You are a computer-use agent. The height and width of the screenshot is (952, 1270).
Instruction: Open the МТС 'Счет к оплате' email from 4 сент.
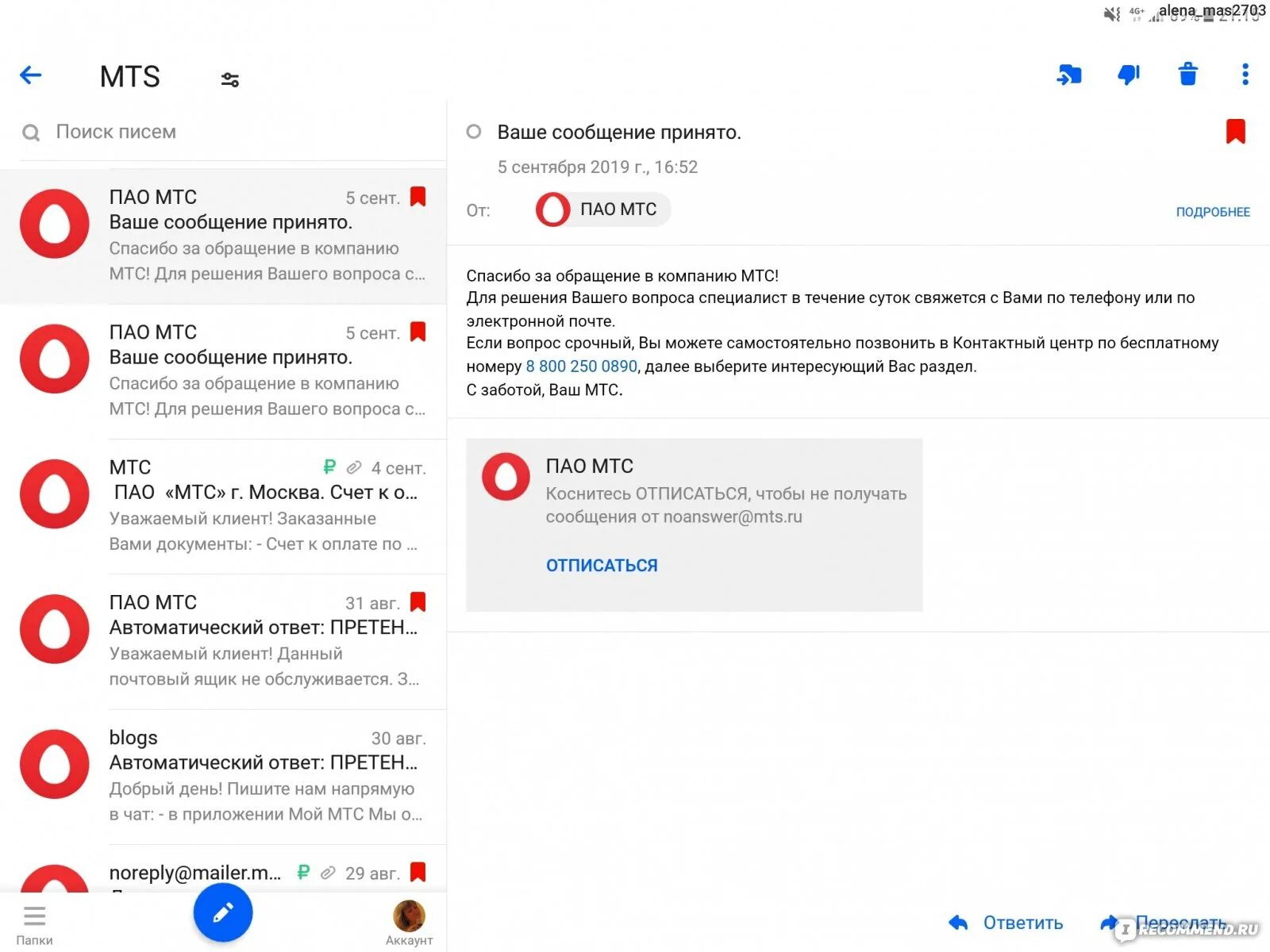(x=223, y=506)
